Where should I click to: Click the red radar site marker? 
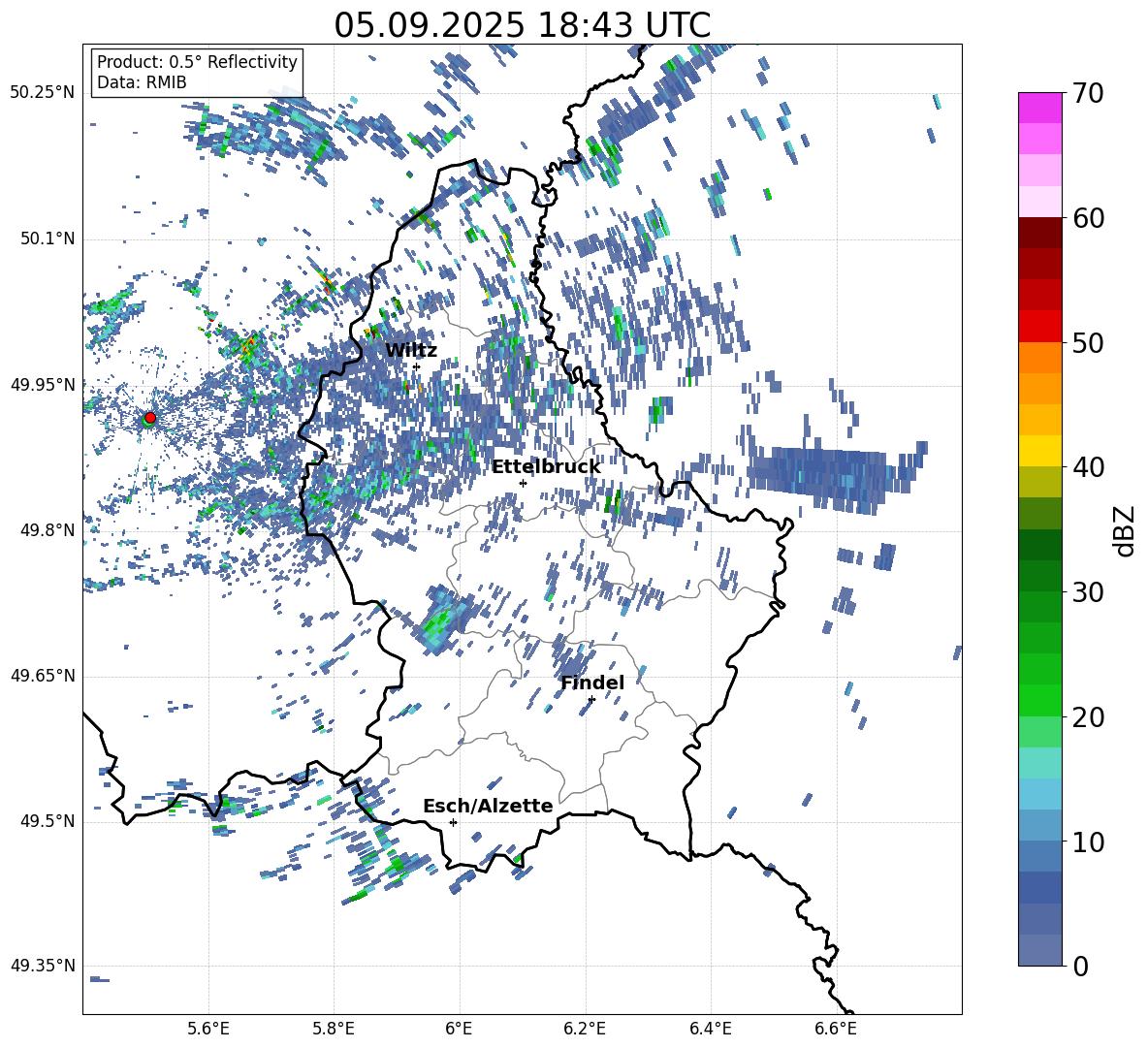(150, 418)
